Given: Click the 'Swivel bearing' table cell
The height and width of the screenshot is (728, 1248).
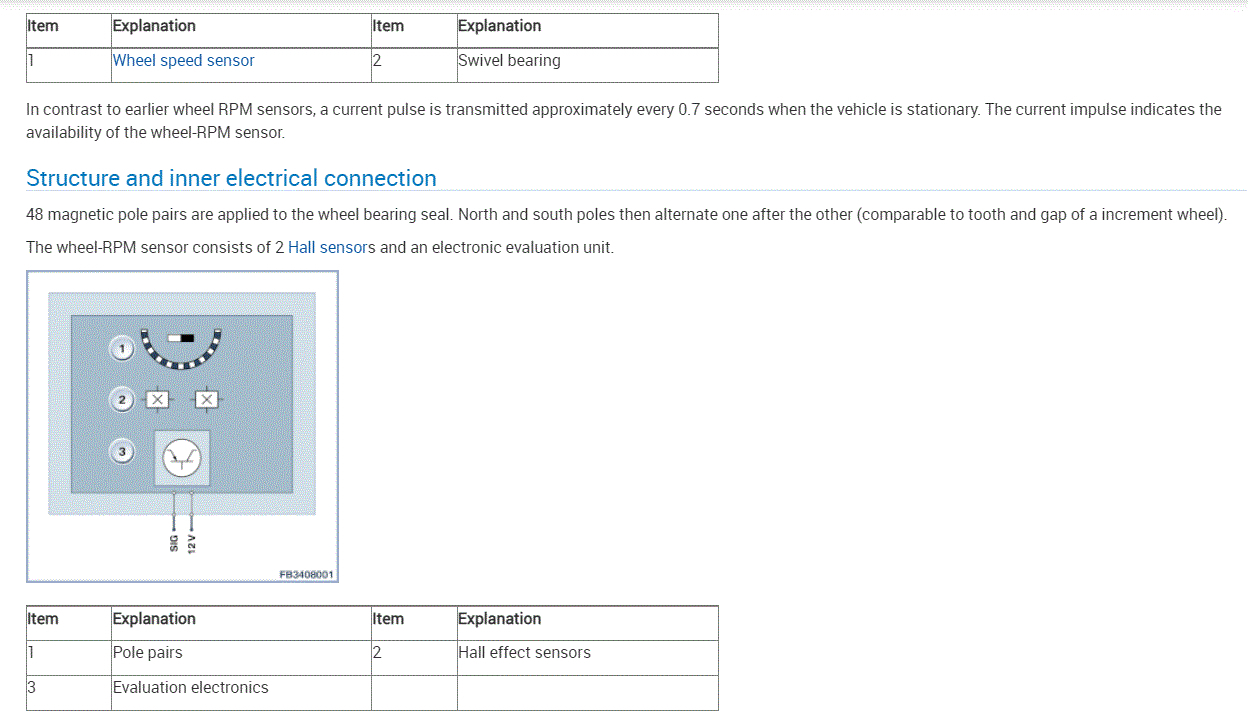Looking at the screenshot, I should coord(587,65).
